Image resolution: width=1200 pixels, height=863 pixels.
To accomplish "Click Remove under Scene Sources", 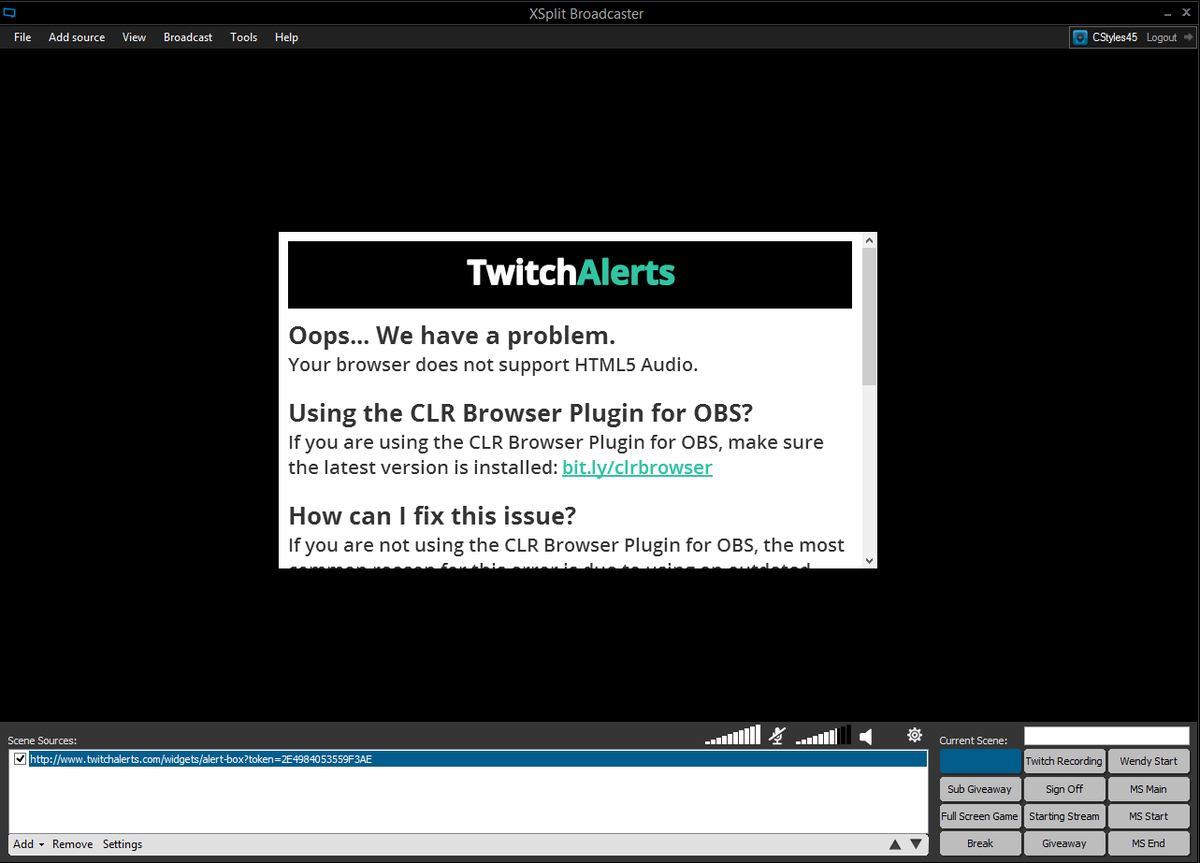I will [72, 844].
